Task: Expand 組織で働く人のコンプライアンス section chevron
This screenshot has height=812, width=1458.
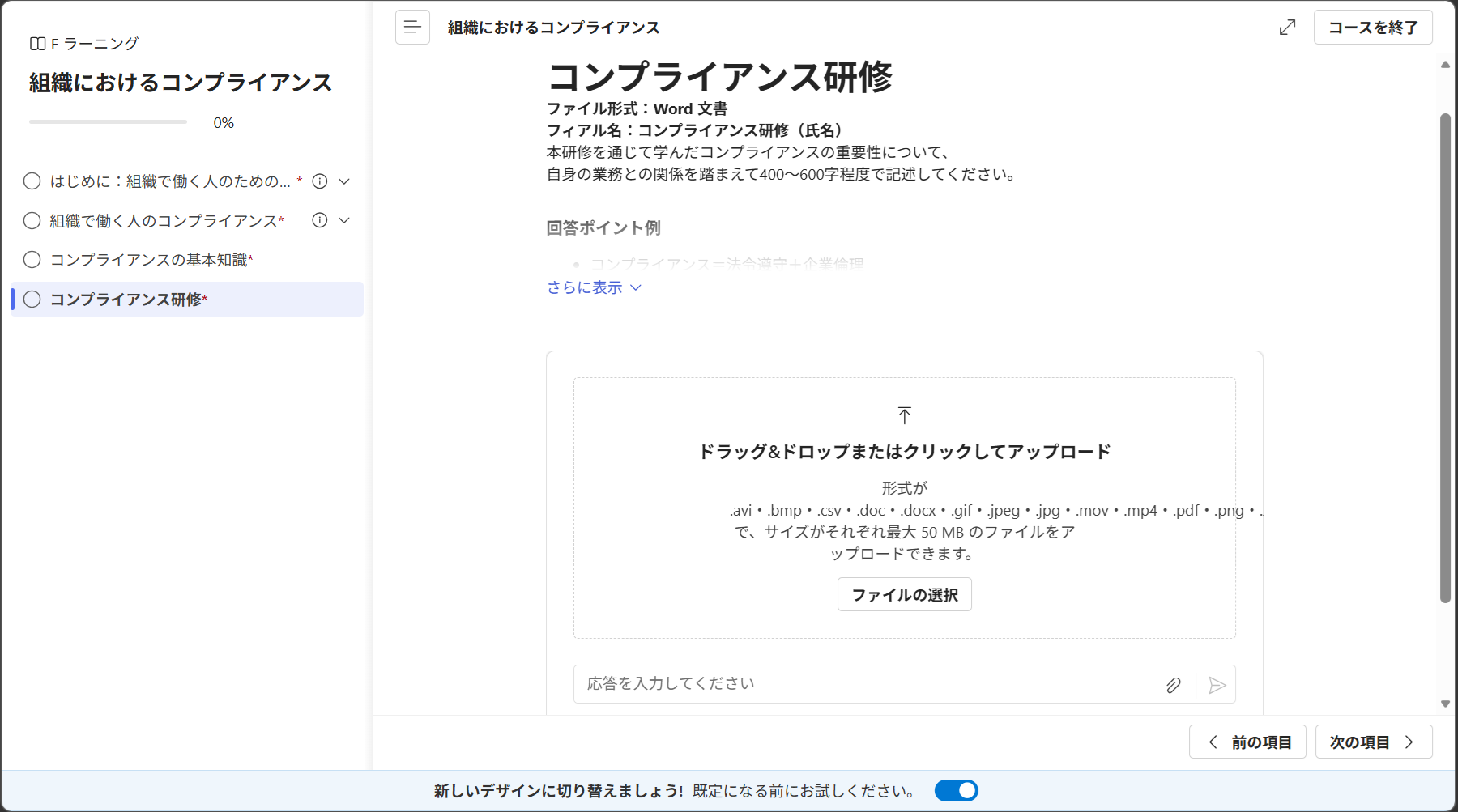Action: pyautogui.click(x=344, y=220)
